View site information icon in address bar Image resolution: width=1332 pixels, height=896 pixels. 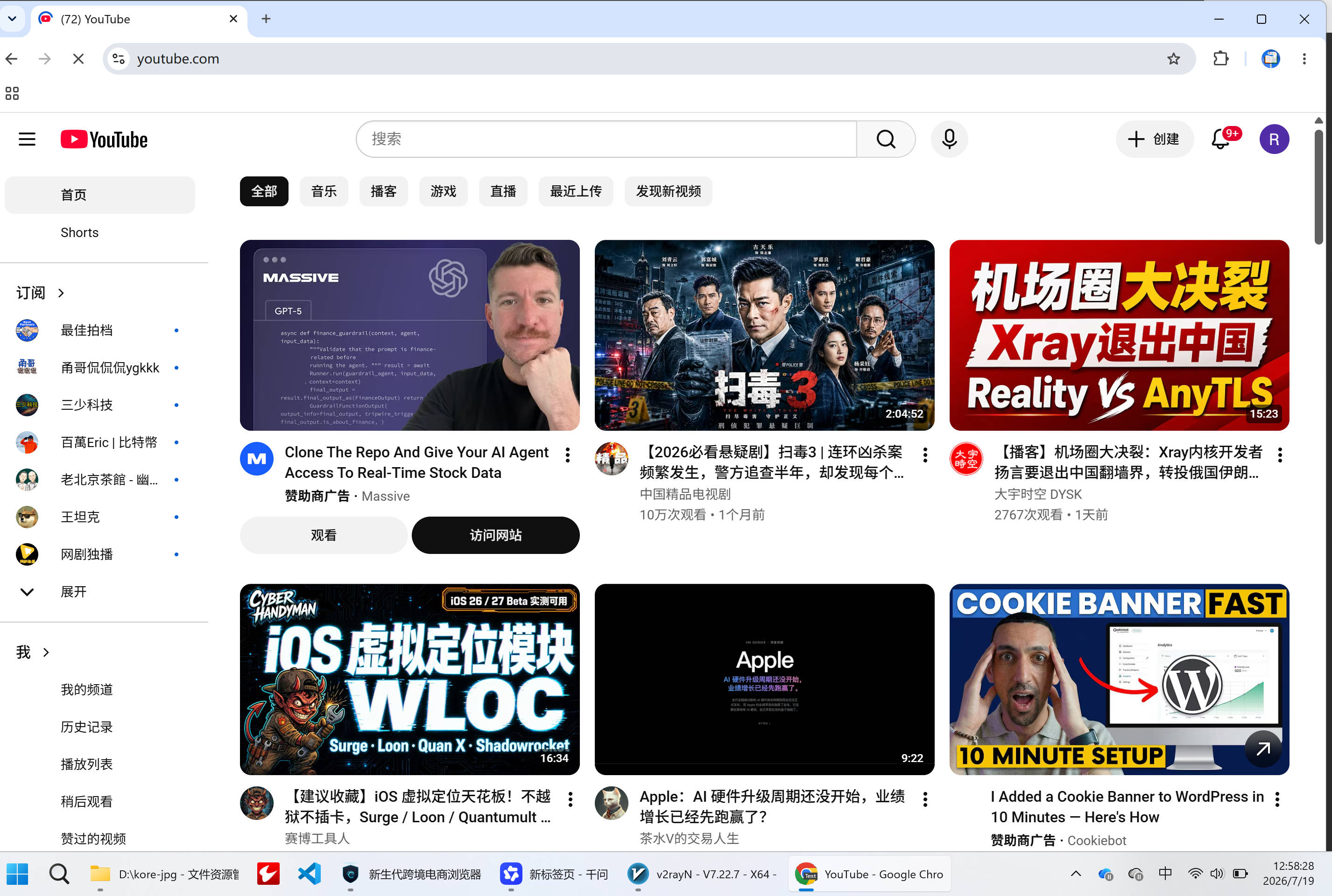click(119, 59)
